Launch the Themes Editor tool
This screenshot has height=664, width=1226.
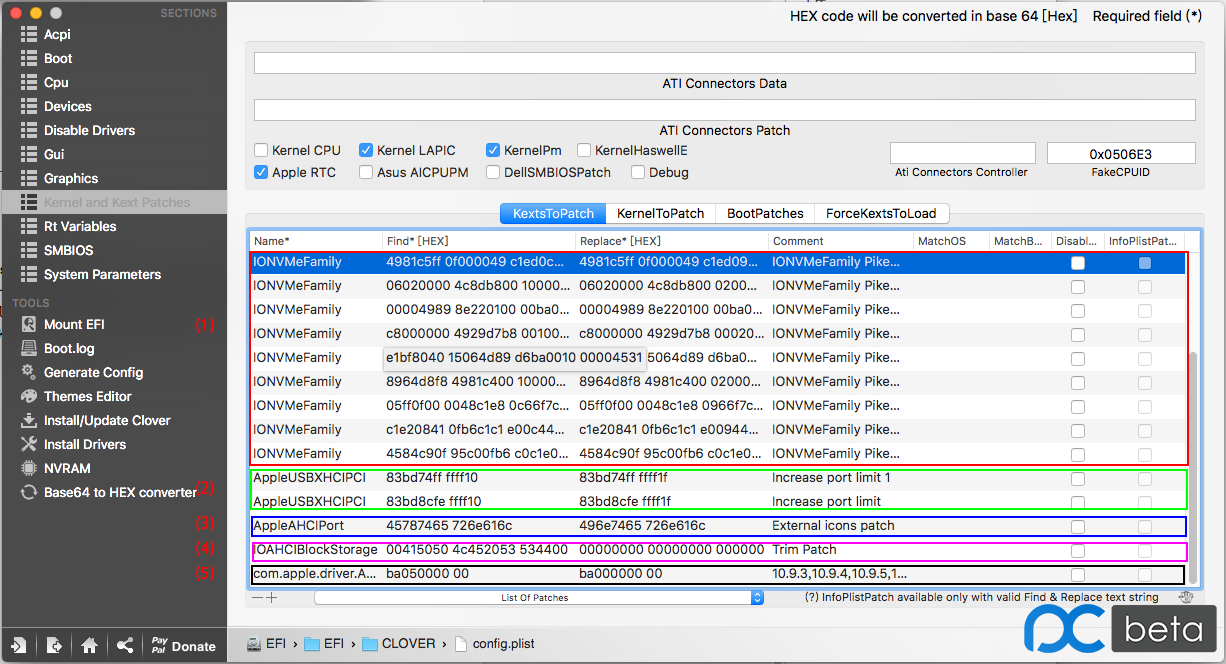pyautogui.click(x=88, y=396)
